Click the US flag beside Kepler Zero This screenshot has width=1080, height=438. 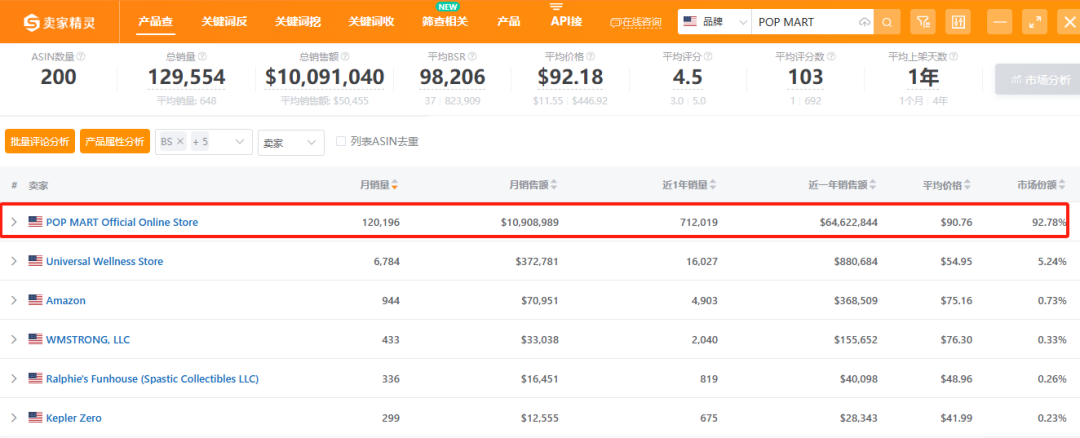(x=35, y=417)
